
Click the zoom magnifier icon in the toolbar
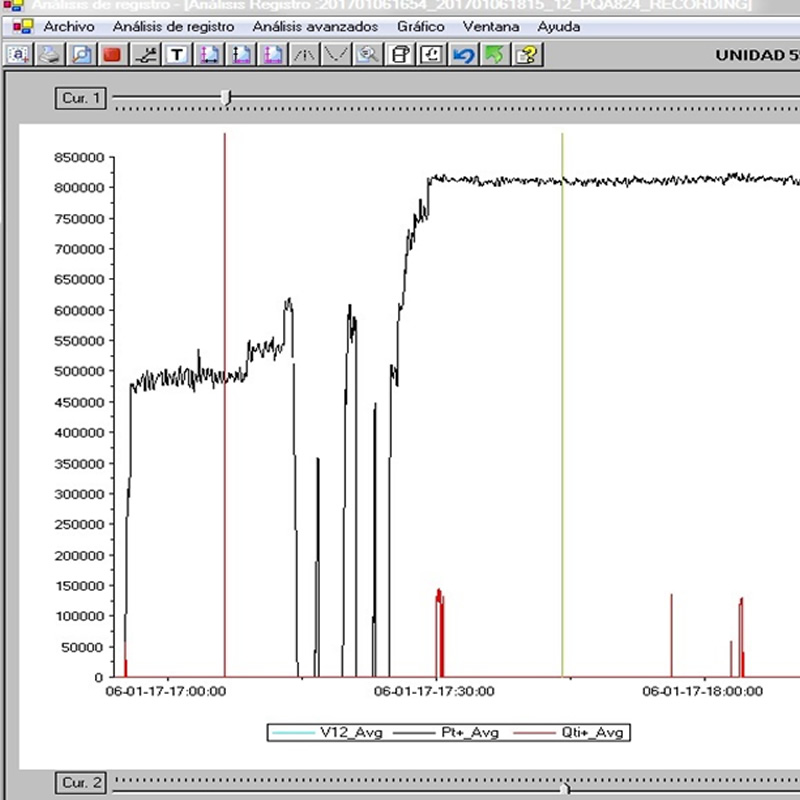tap(367, 55)
